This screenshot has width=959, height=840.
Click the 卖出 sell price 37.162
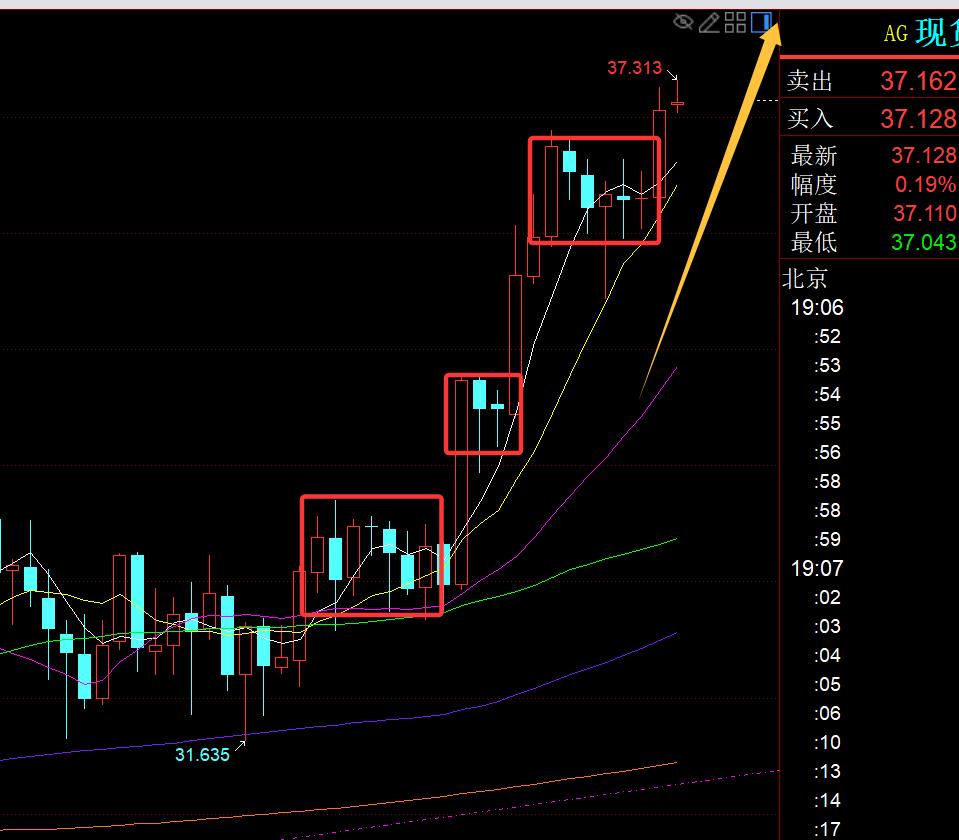point(917,81)
